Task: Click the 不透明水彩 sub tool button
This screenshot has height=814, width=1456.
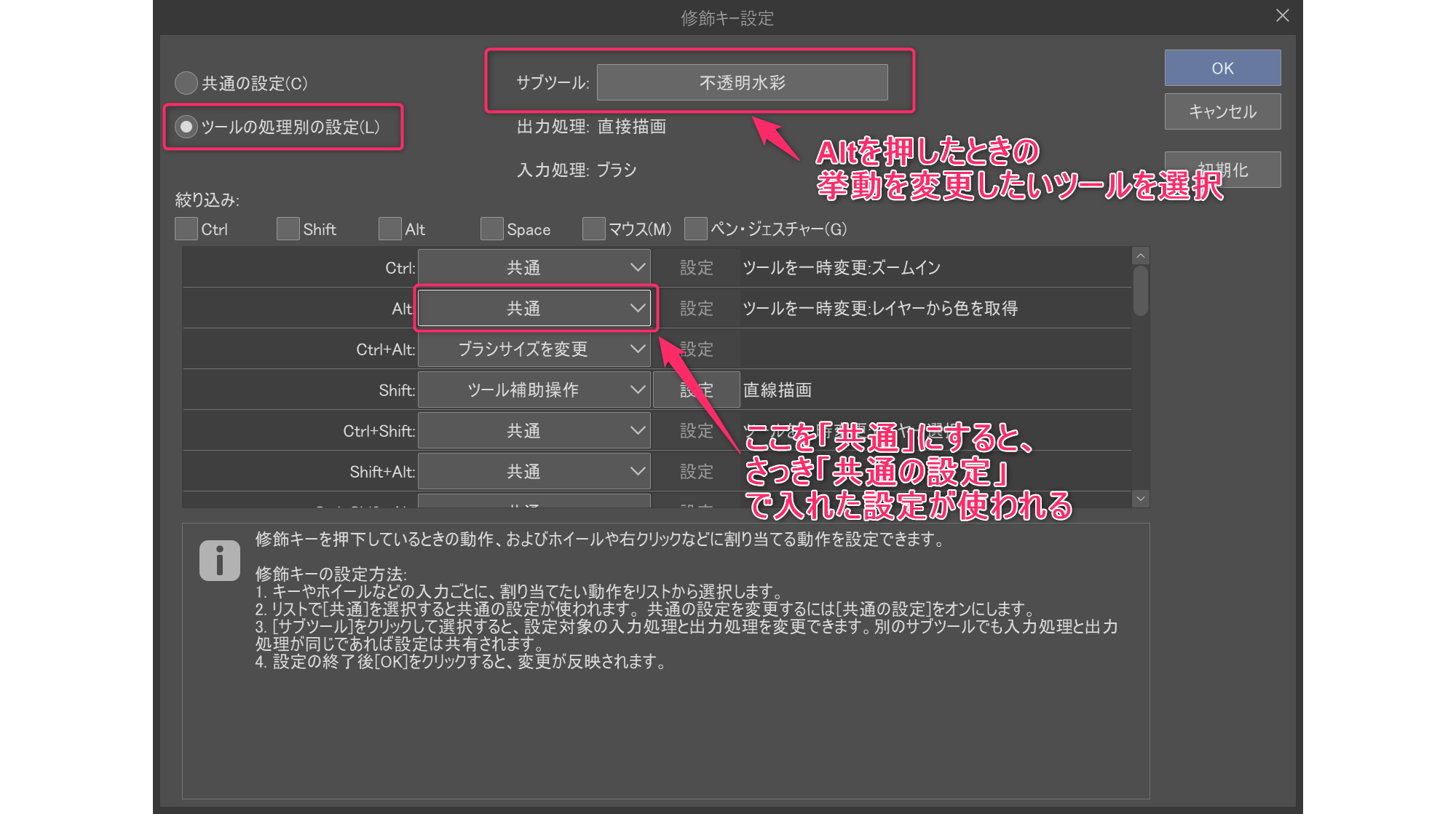Action: pyautogui.click(x=742, y=82)
